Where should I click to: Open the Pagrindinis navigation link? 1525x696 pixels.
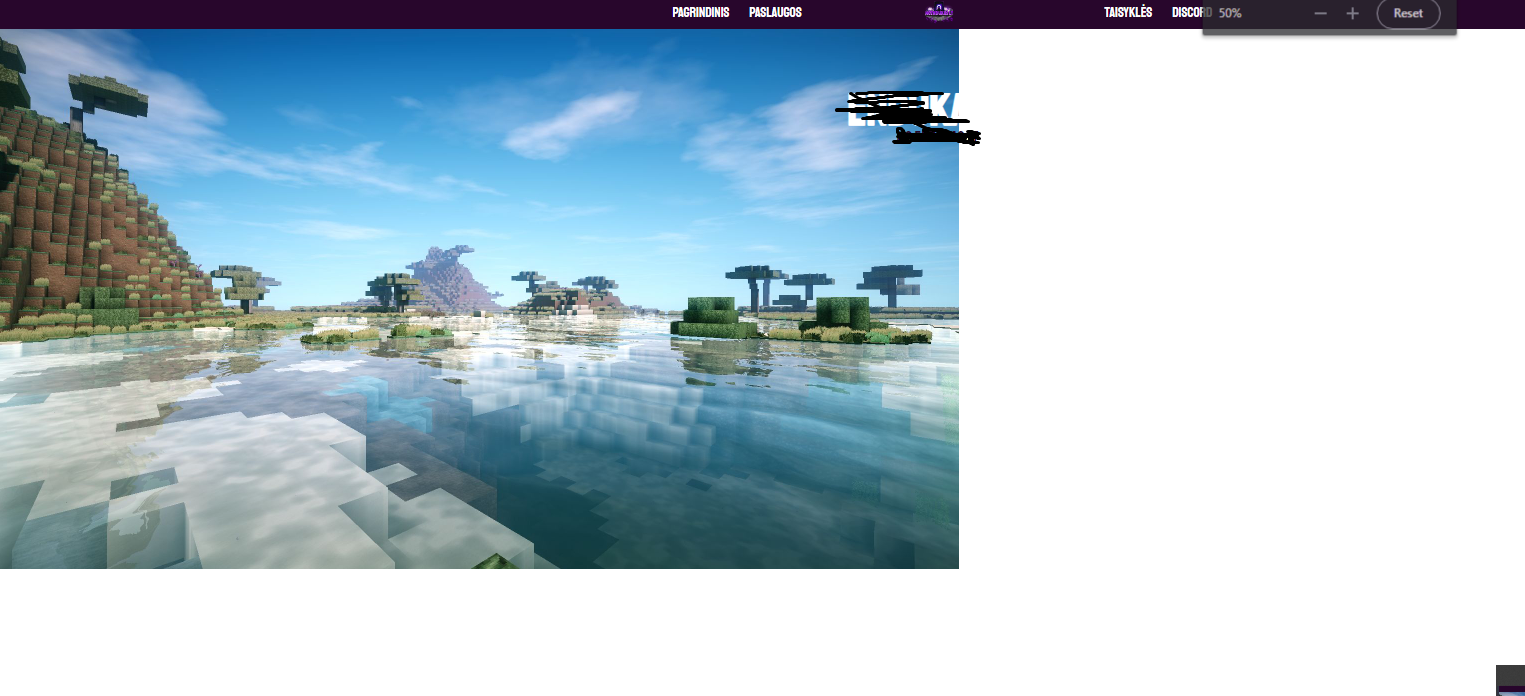click(701, 13)
